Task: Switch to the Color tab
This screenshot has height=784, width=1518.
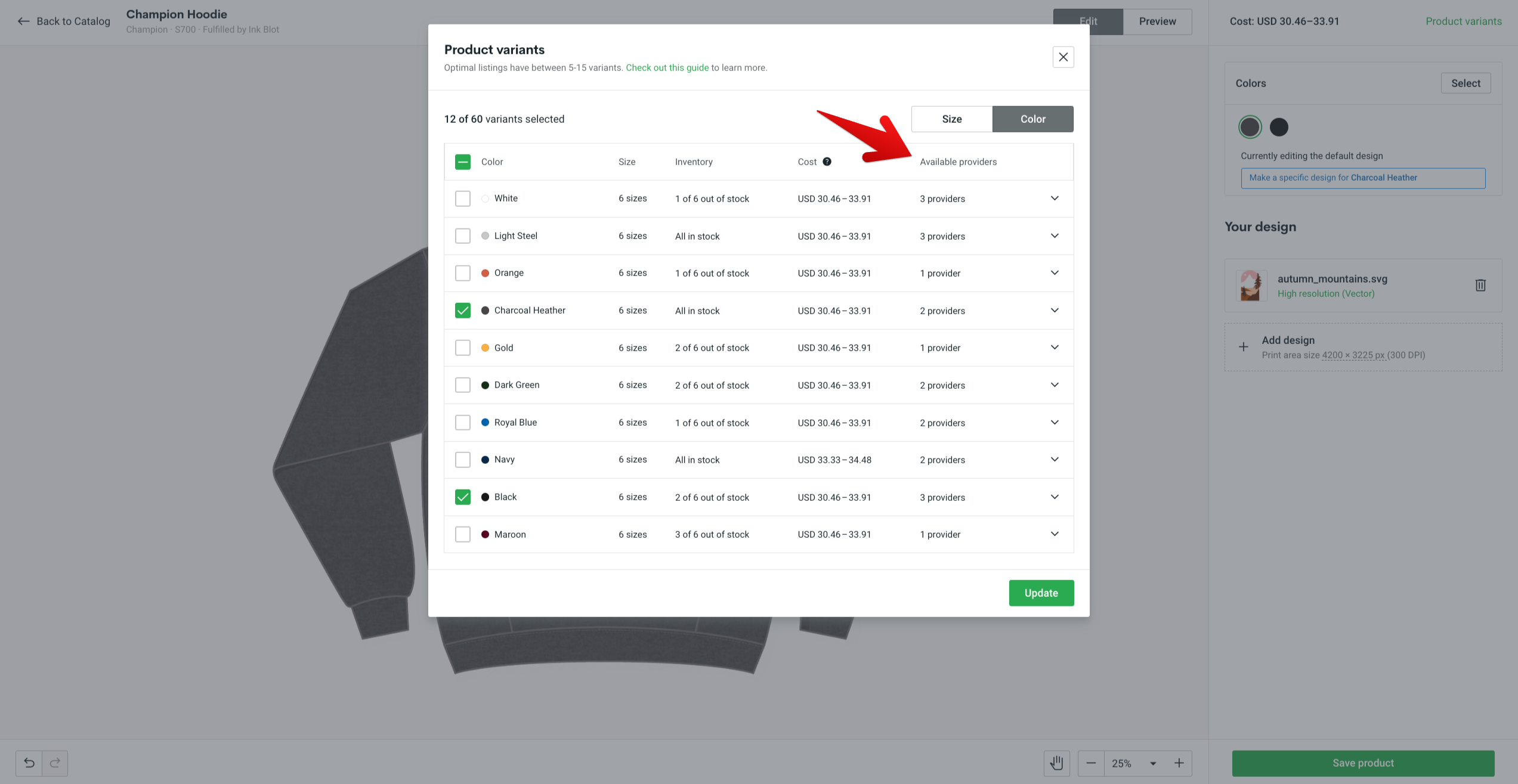Action: point(1032,119)
